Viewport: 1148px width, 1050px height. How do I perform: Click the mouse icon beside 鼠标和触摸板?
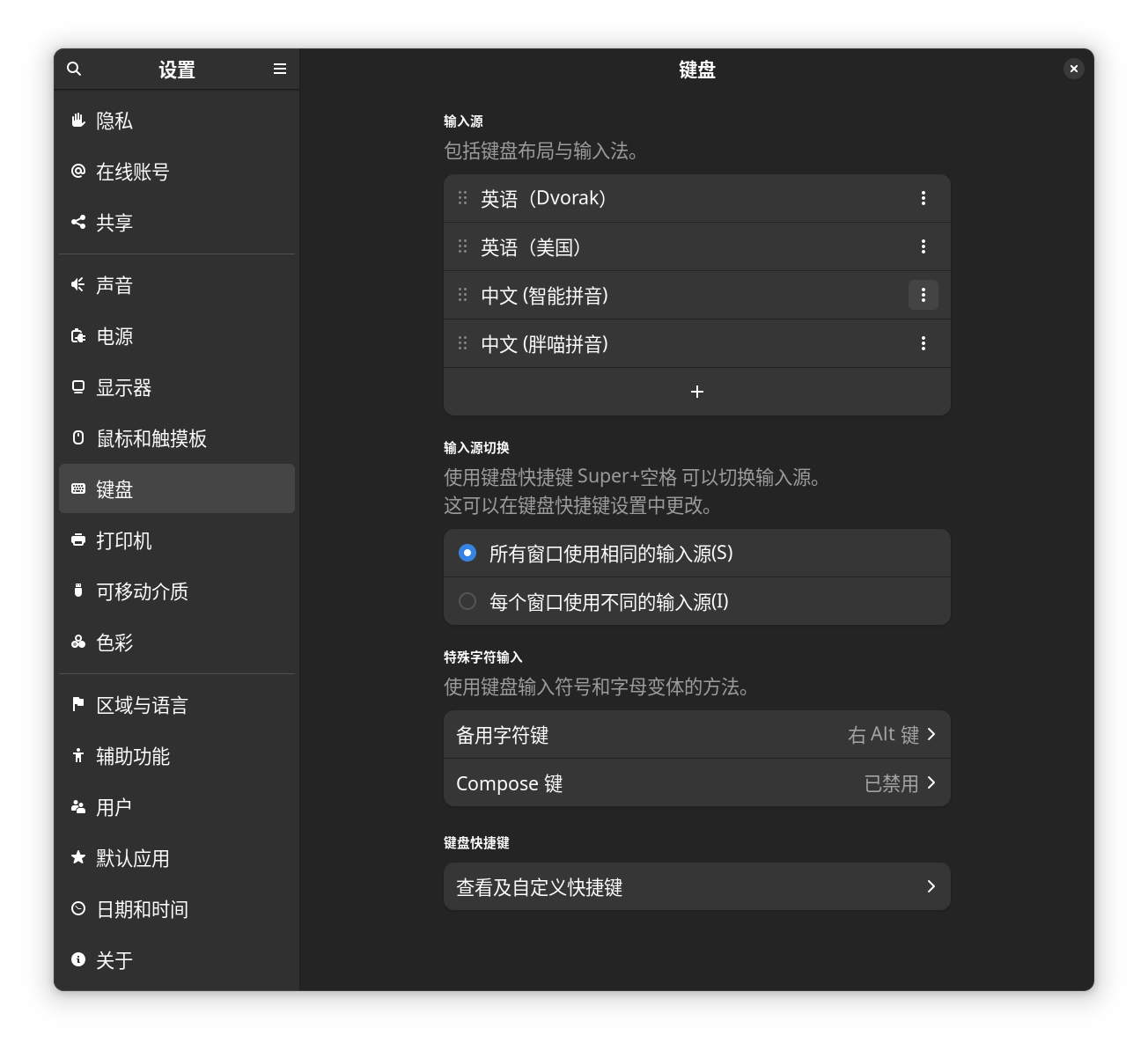(78, 437)
